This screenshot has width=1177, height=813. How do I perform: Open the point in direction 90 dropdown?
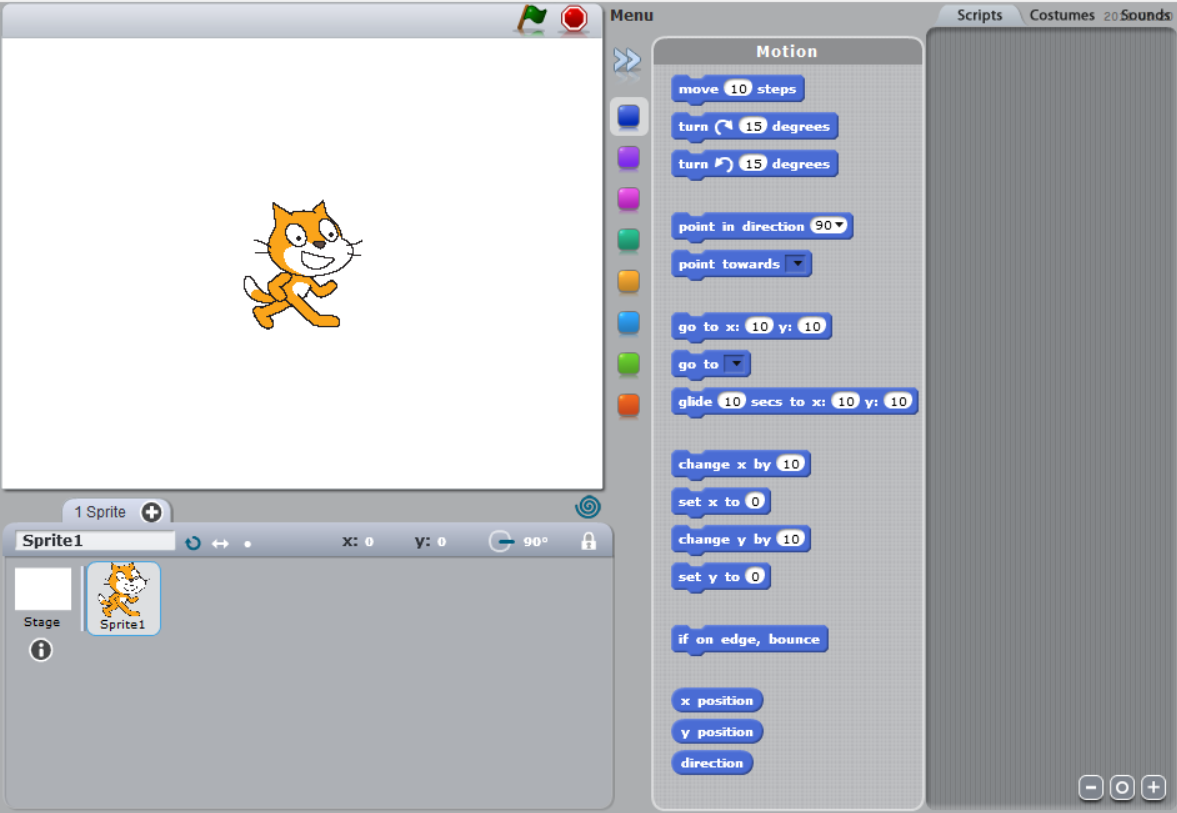pyautogui.click(x=839, y=226)
